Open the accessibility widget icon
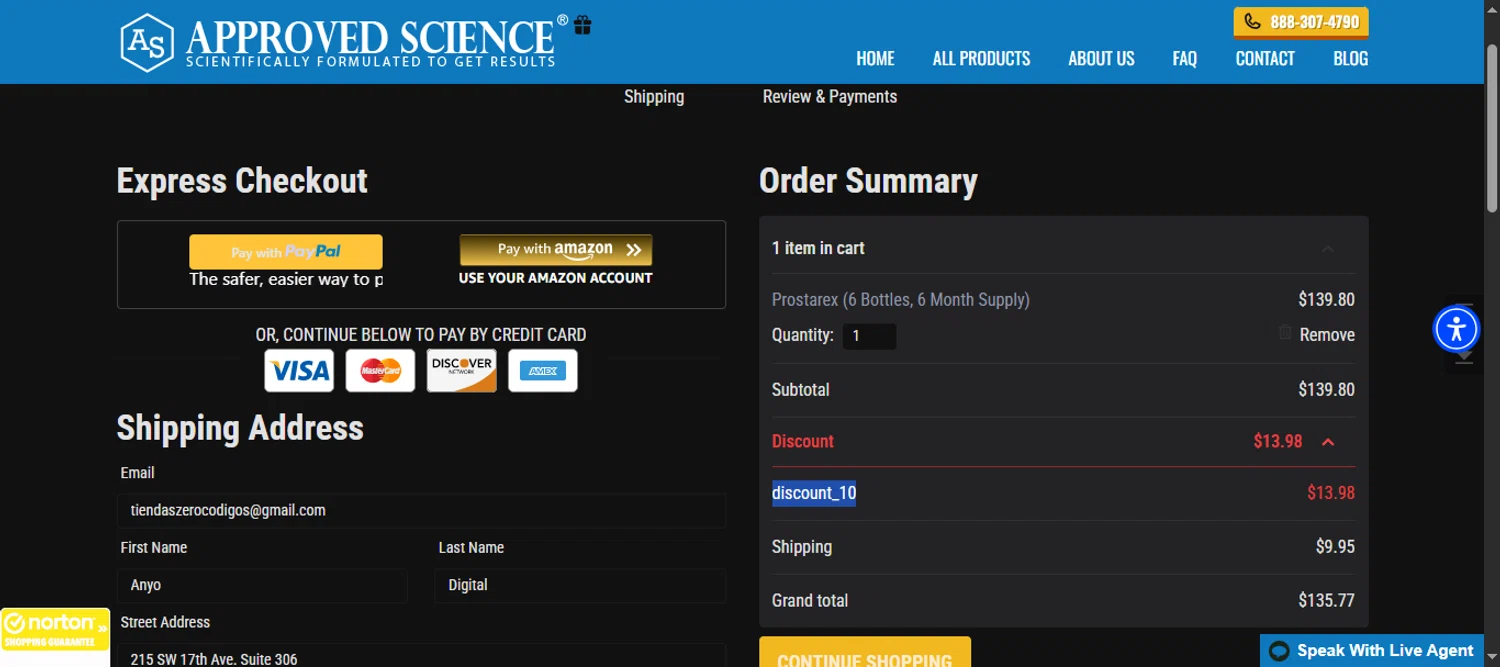 pyautogui.click(x=1456, y=328)
